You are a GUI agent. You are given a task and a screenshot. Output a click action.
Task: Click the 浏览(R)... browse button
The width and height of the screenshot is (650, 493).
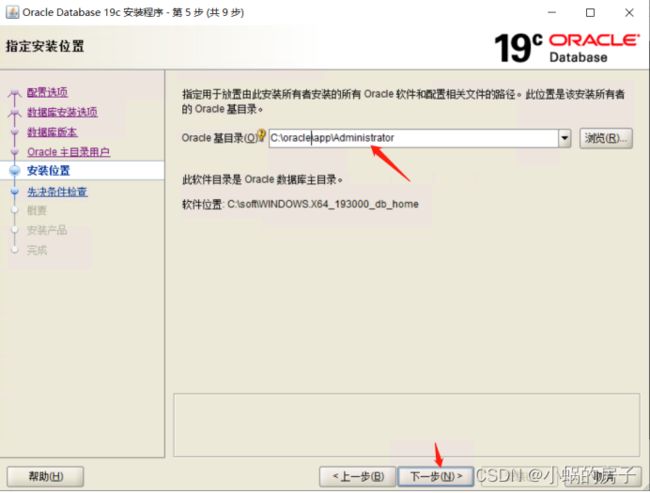pyautogui.click(x=606, y=138)
